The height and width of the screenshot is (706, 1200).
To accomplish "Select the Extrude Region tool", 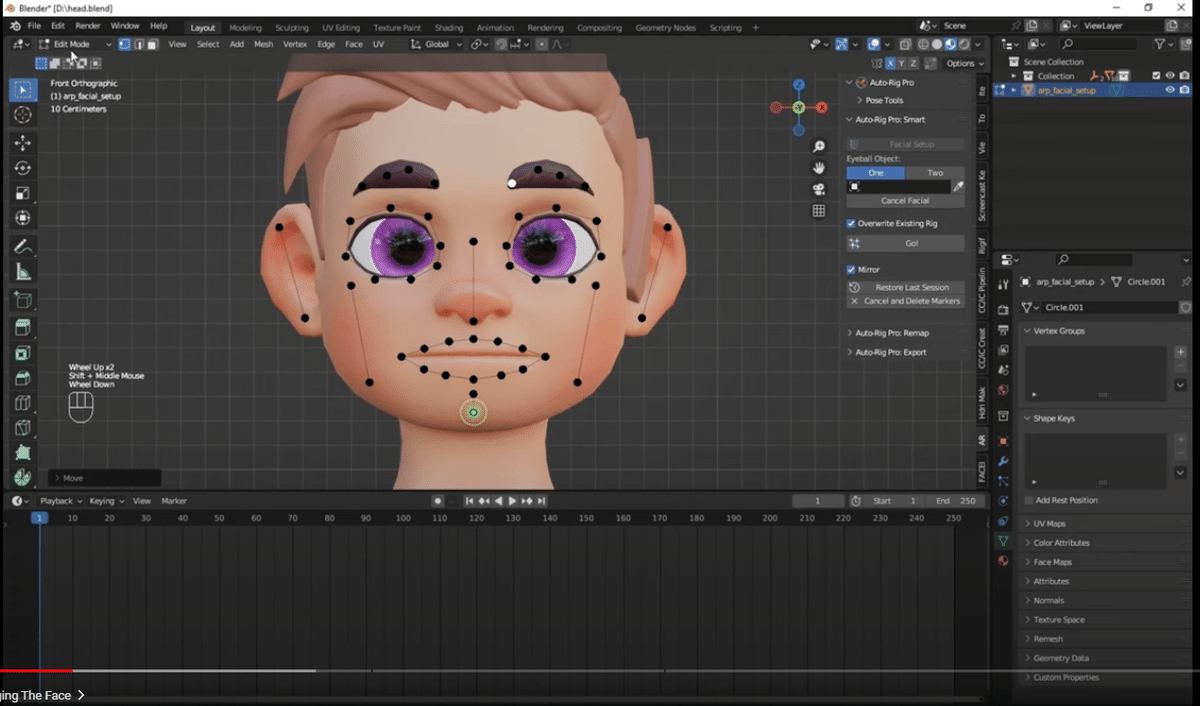I will click(23, 327).
